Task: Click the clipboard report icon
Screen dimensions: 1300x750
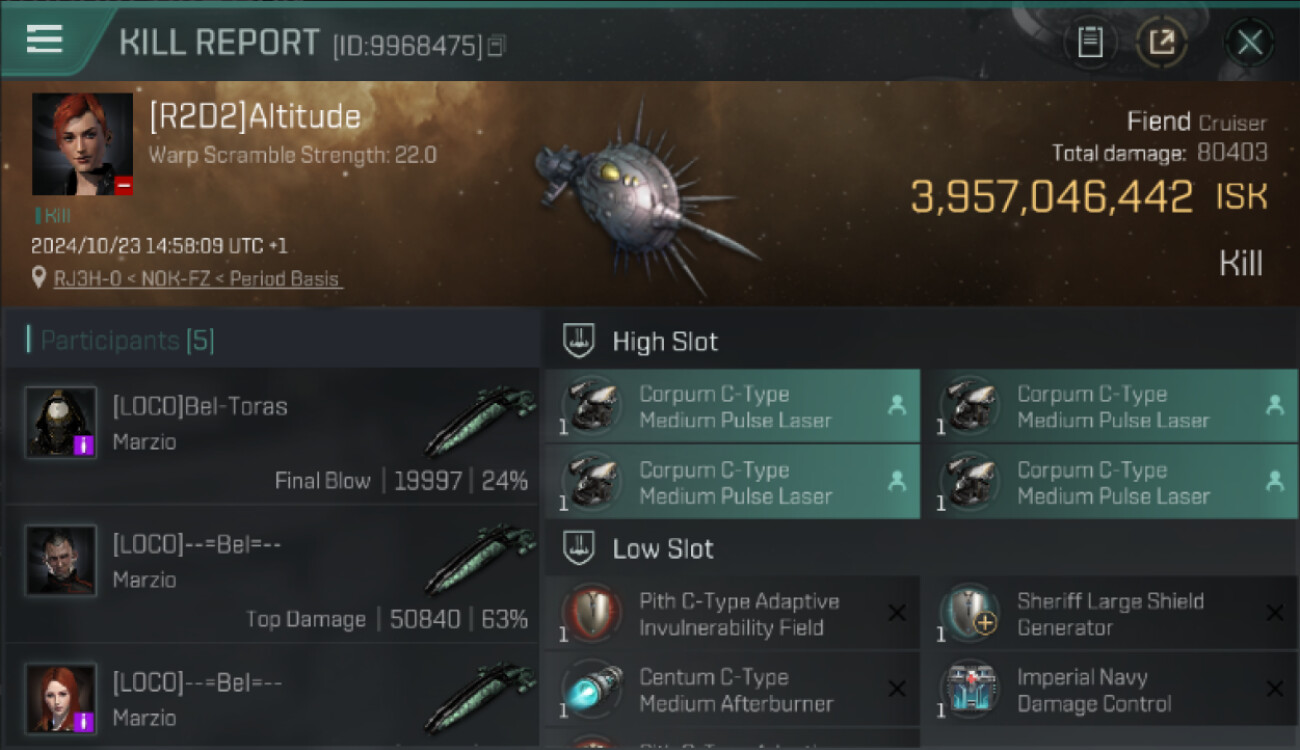Action: pos(1090,42)
